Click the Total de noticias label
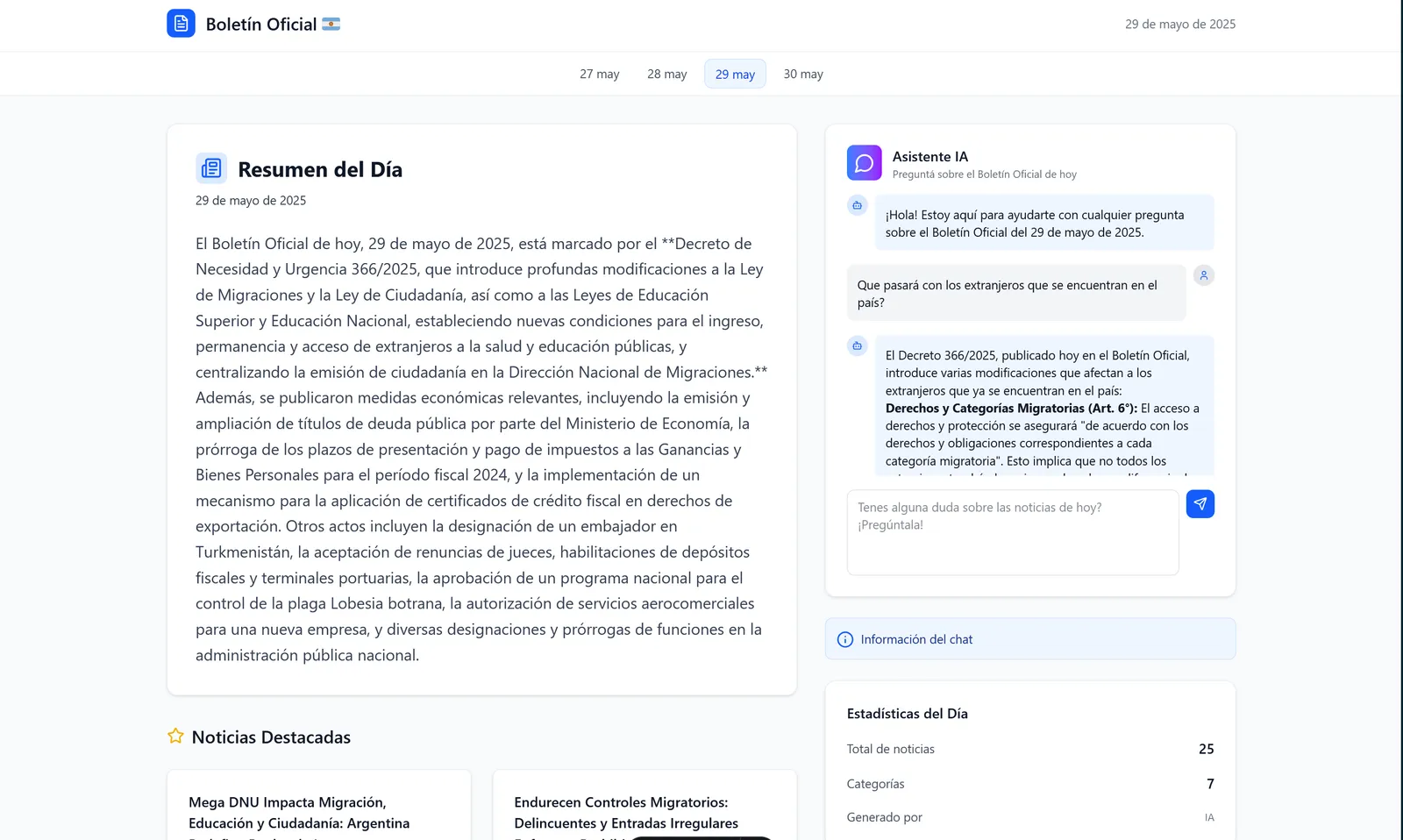 click(891, 749)
